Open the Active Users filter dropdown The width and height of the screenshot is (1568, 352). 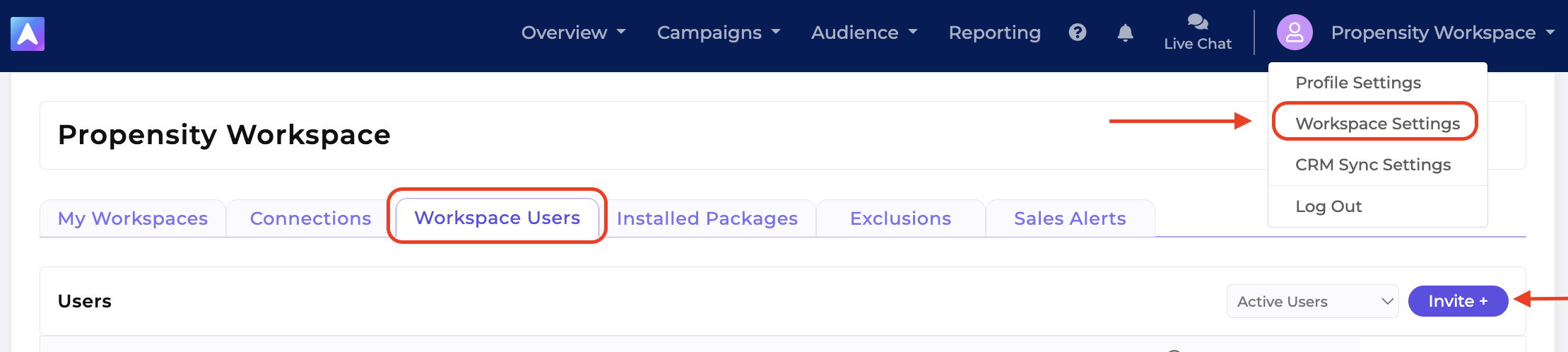coord(1313,301)
